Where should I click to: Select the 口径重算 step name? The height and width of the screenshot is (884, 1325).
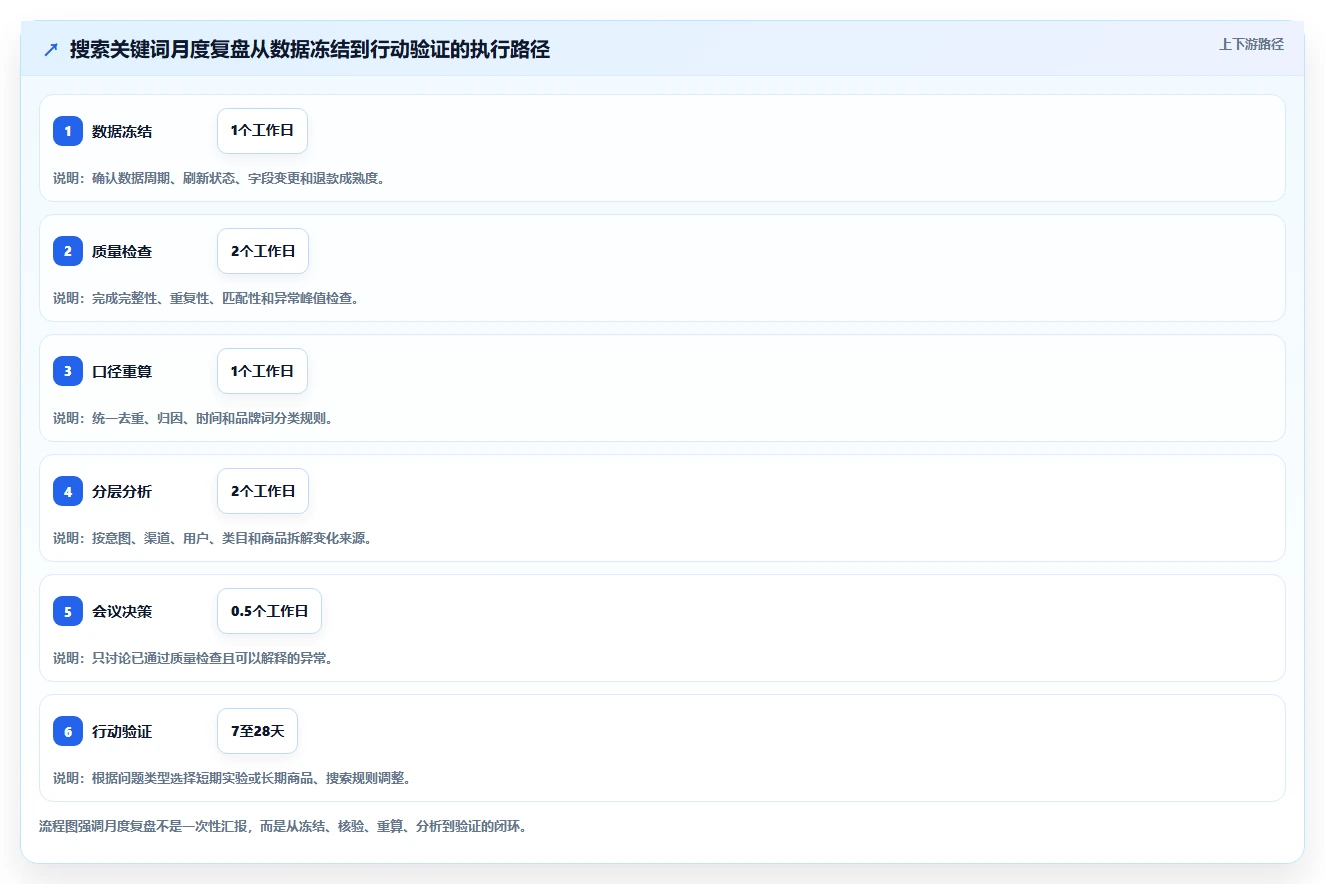pyautogui.click(x=122, y=371)
